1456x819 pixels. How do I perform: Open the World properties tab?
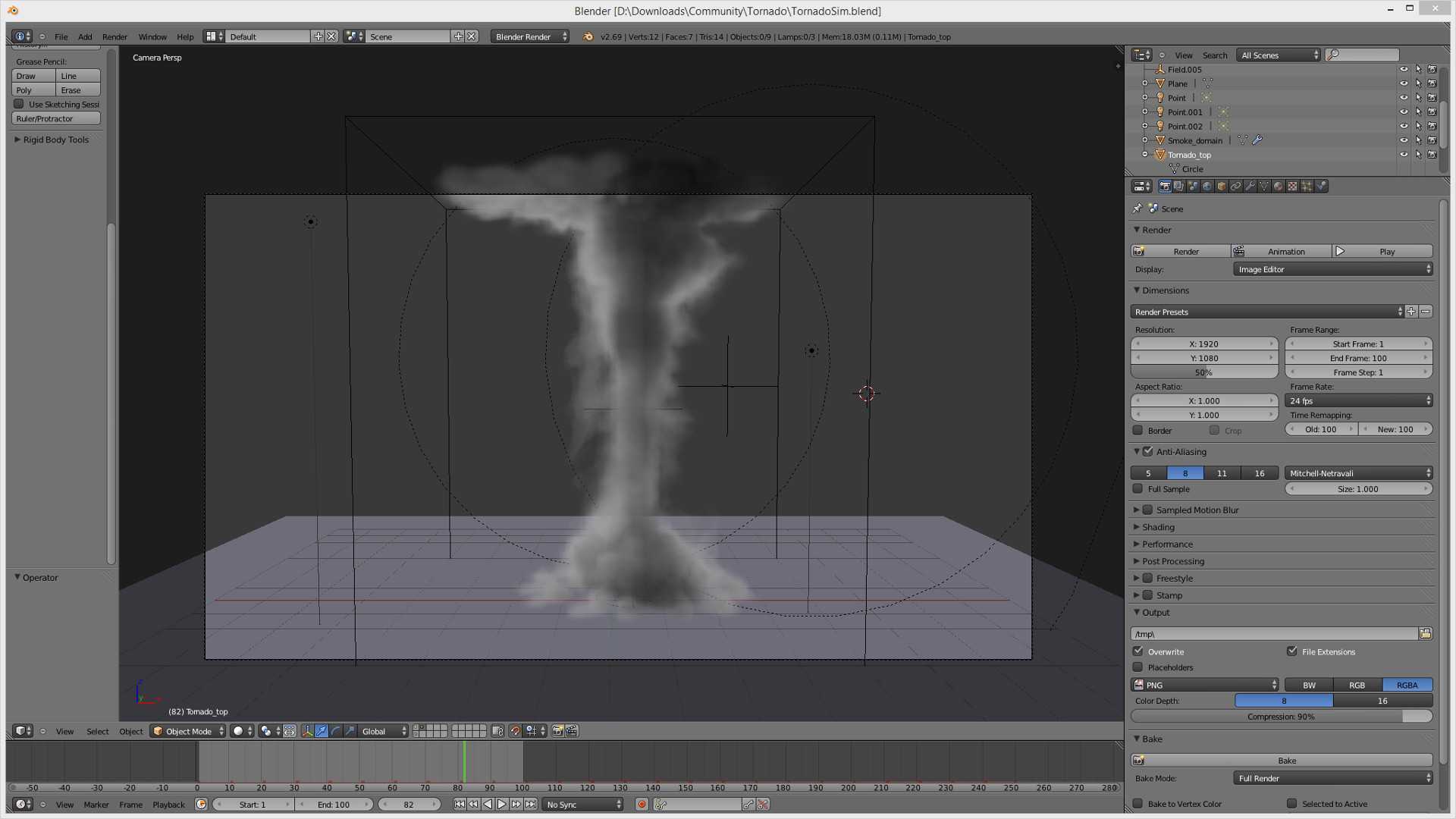tap(1207, 186)
